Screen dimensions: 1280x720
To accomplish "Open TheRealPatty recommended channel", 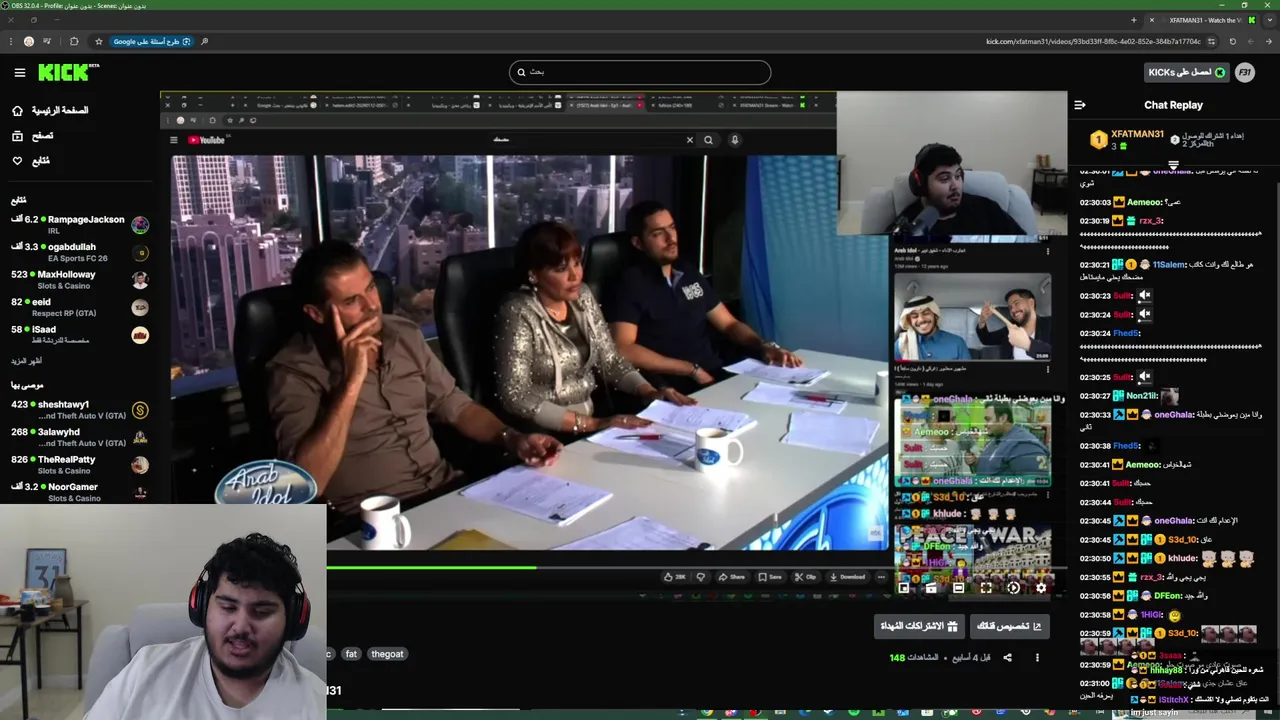I will pos(80,465).
